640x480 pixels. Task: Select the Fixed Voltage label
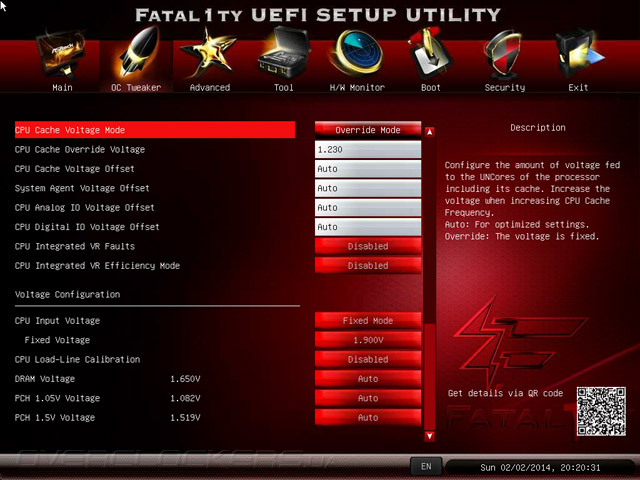(x=57, y=340)
